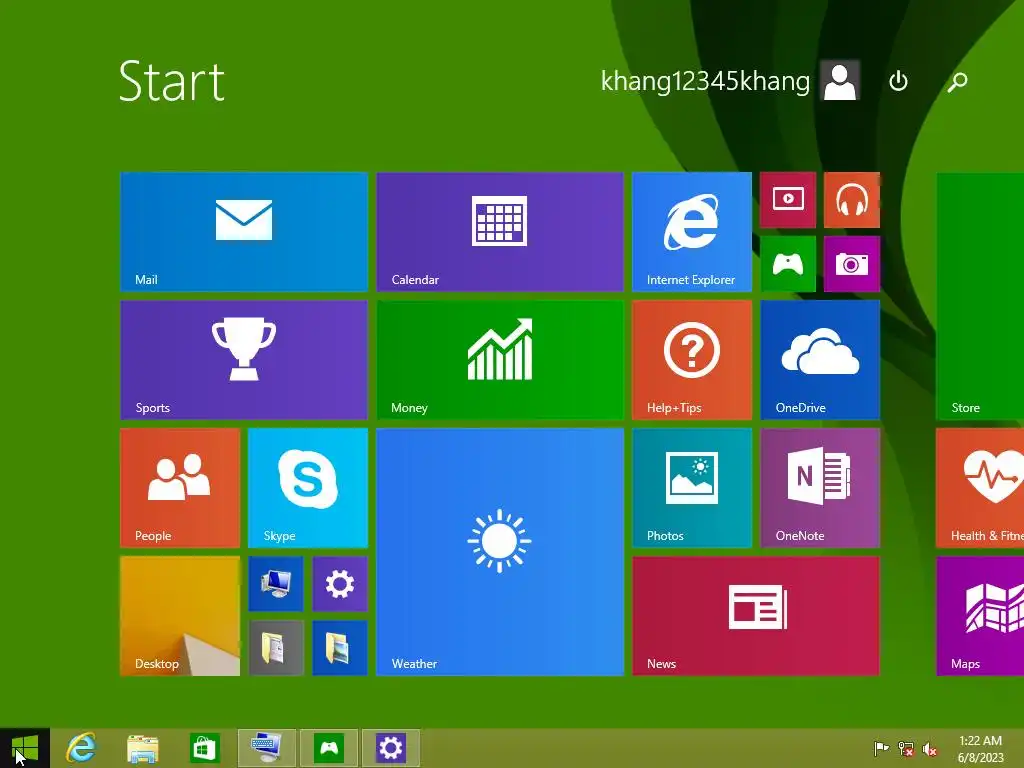Open the small PC settings gear tile
The height and width of the screenshot is (768, 1024).
point(340,584)
